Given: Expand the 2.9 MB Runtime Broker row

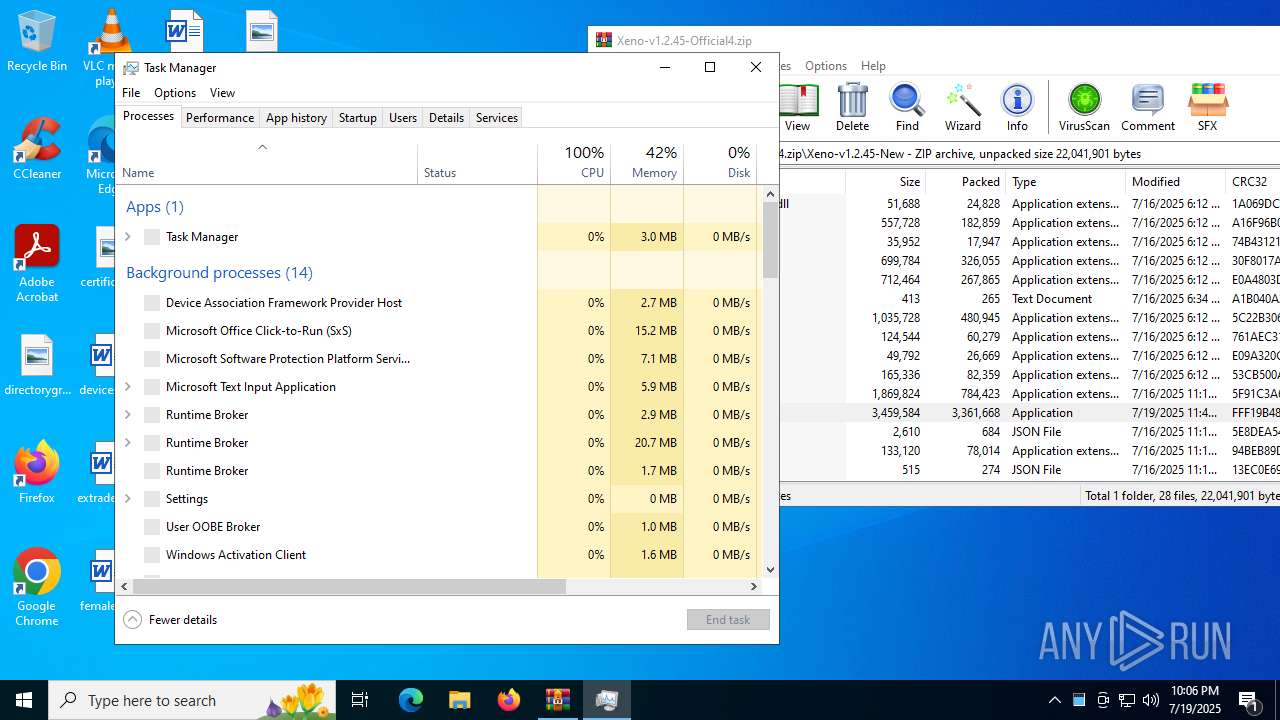Looking at the screenshot, I should [x=128, y=415].
